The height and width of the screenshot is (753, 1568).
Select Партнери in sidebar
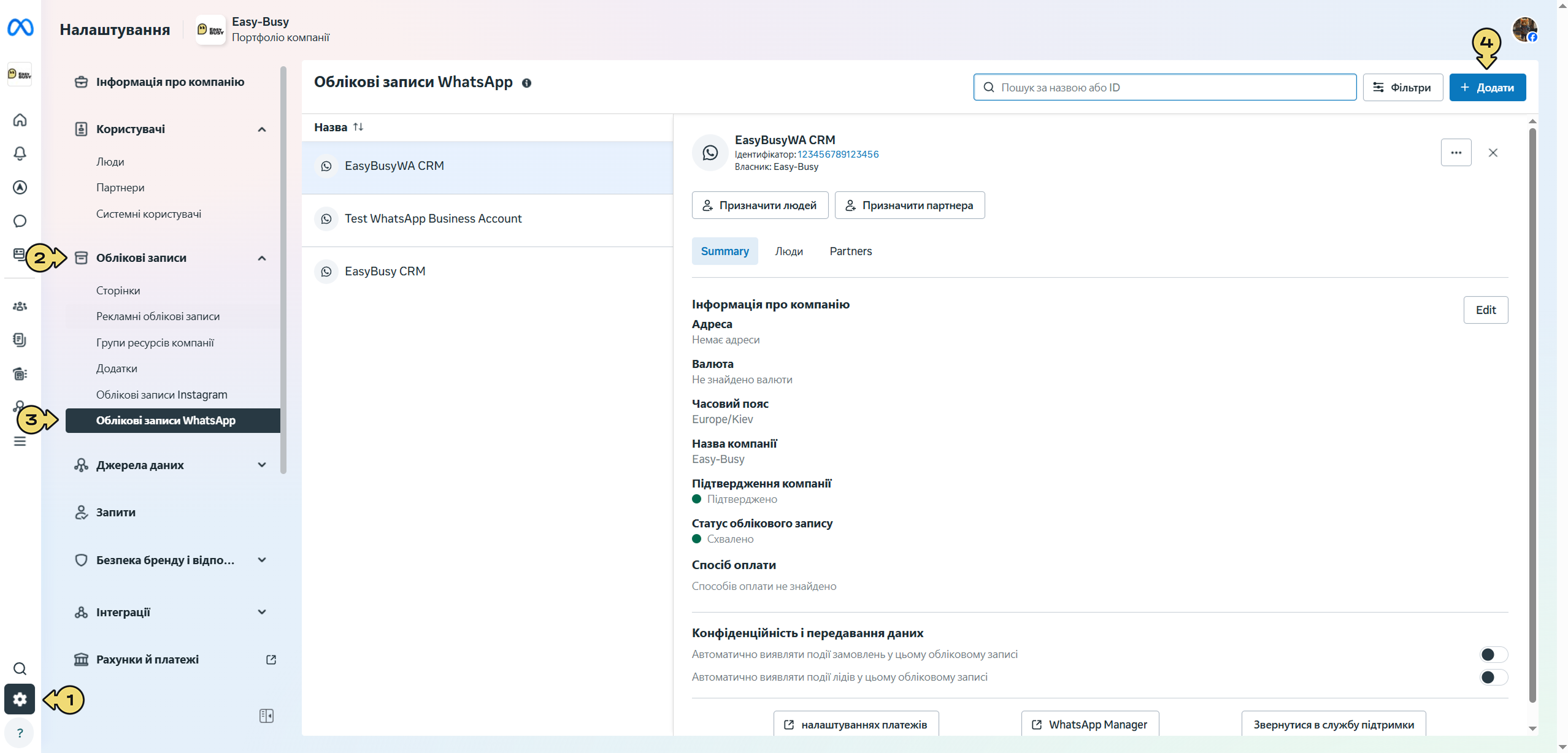click(x=120, y=187)
